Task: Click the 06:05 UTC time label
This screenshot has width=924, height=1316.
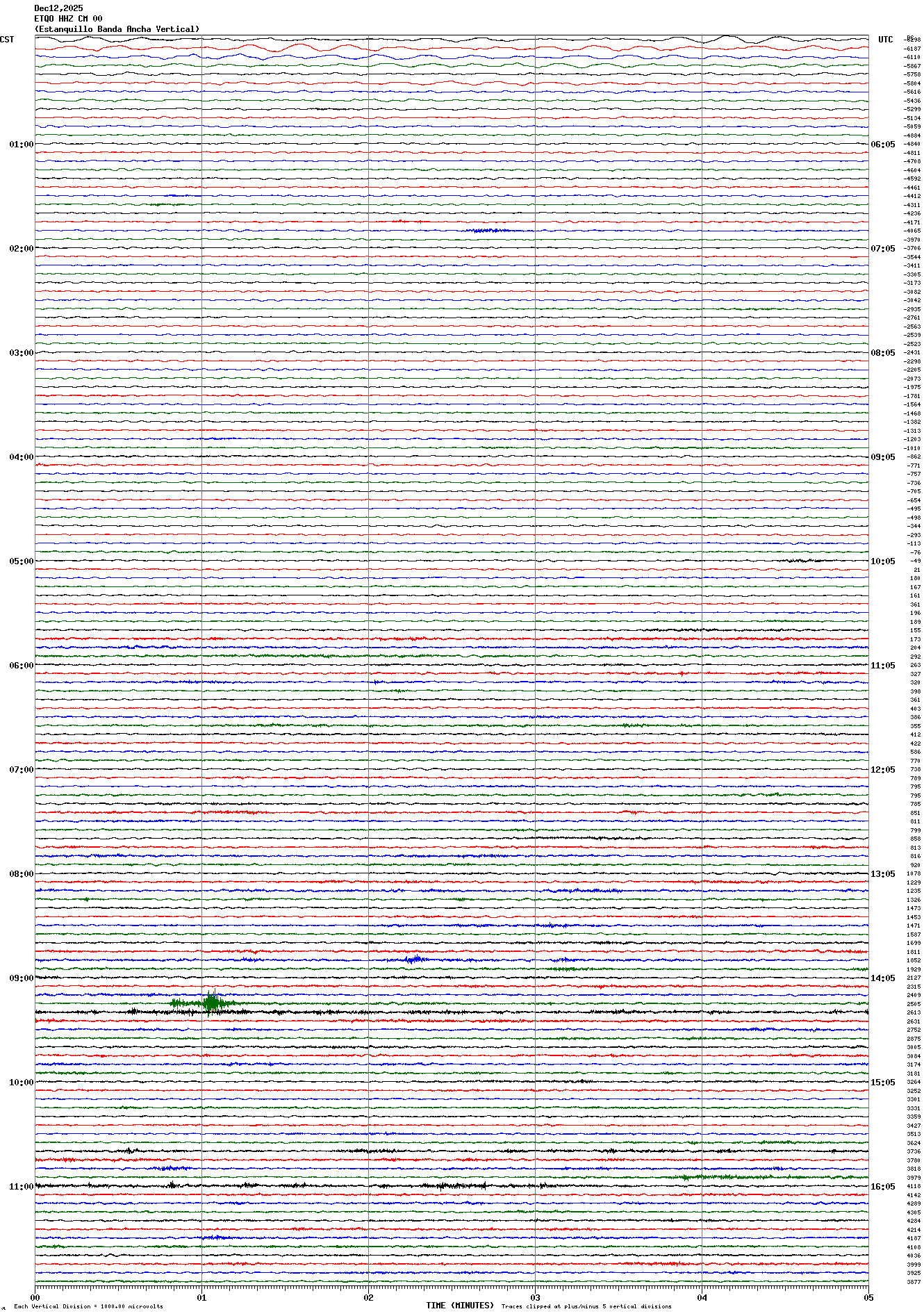Action: [x=882, y=145]
